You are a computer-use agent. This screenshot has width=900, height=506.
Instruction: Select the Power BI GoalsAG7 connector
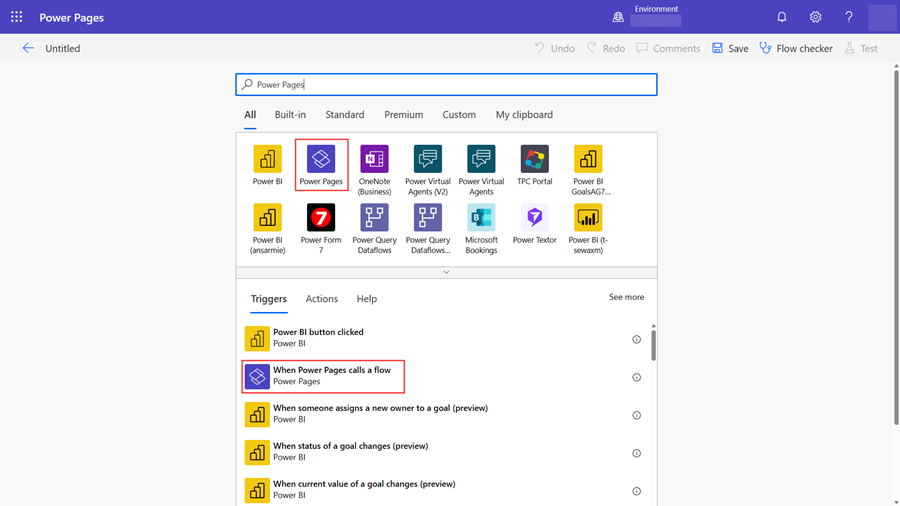click(x=588, y=170)
